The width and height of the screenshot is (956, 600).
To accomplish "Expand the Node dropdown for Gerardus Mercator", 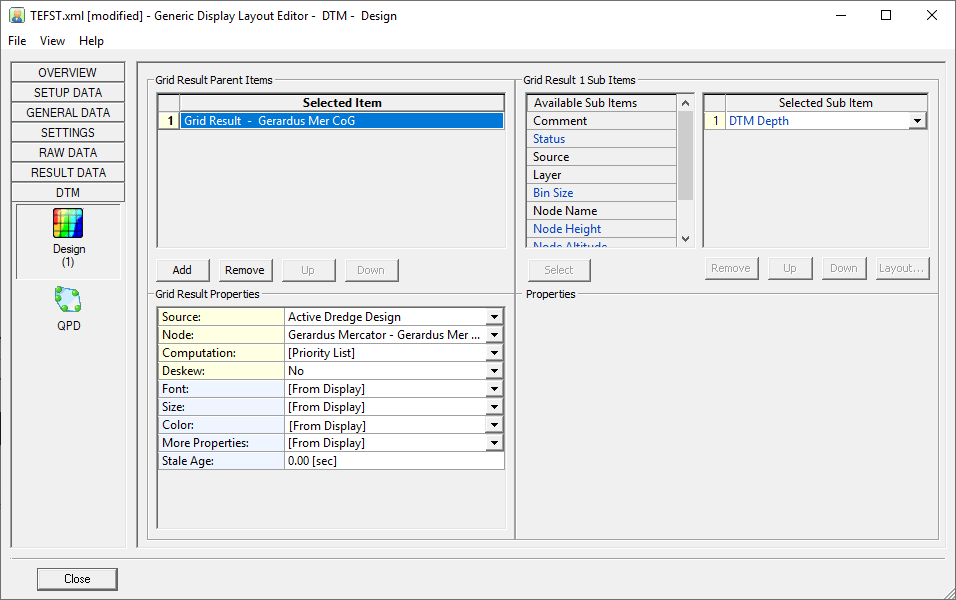I will point(494,335).
